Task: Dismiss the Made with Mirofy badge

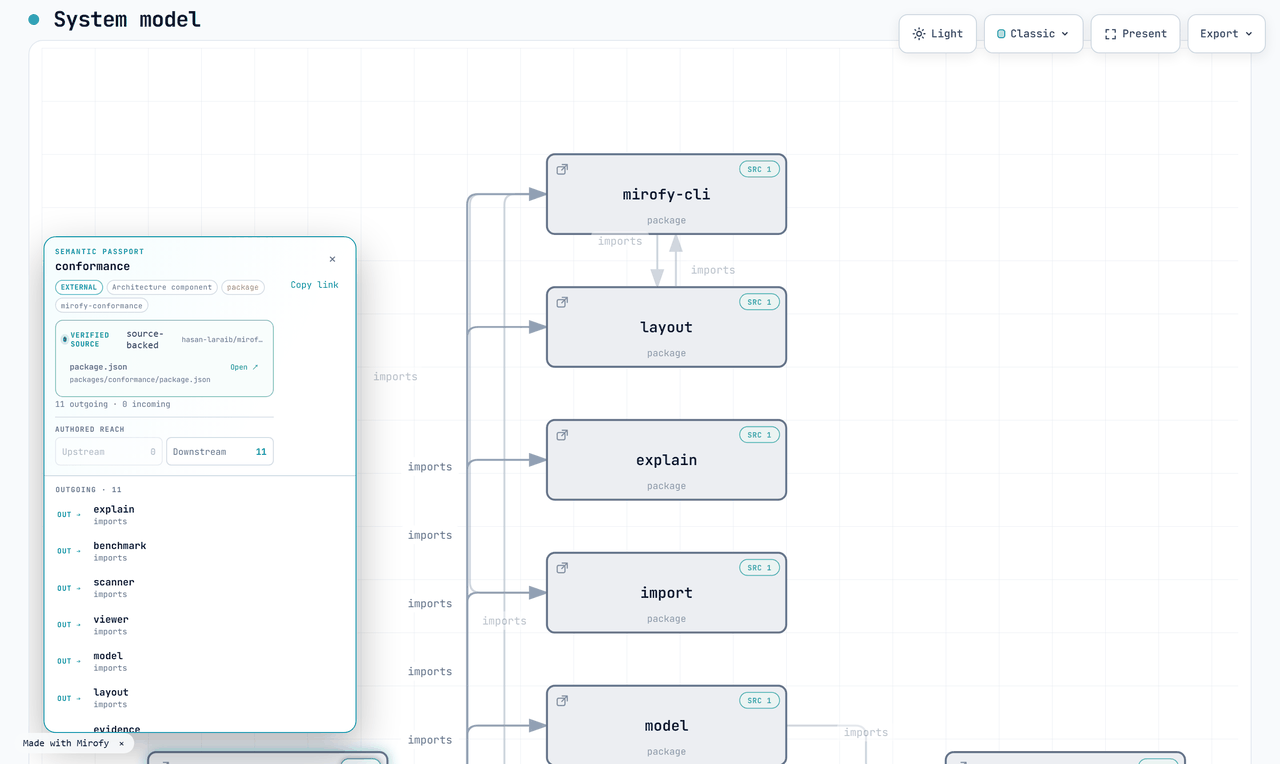Action: 122,744
